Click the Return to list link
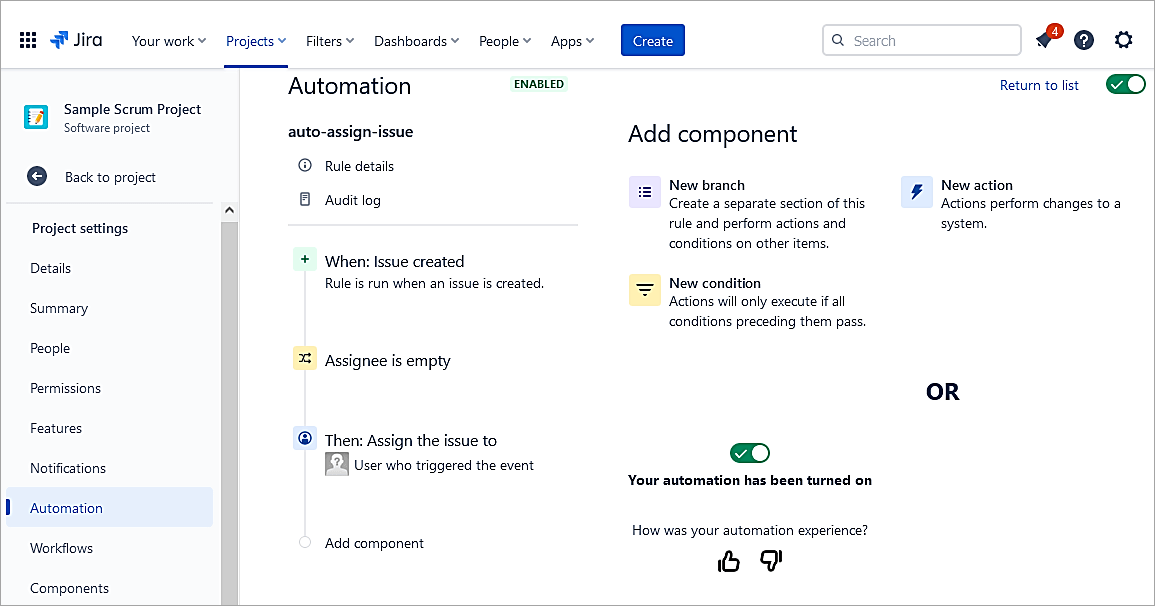The width and height of the screenshot is (1155, 606). tap(1039, 85)
